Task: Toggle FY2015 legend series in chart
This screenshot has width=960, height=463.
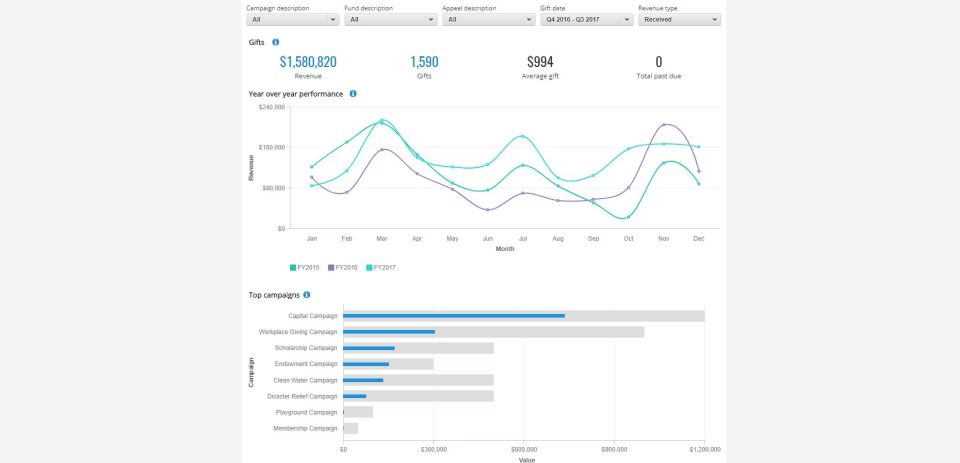Action: click(306, 267)
